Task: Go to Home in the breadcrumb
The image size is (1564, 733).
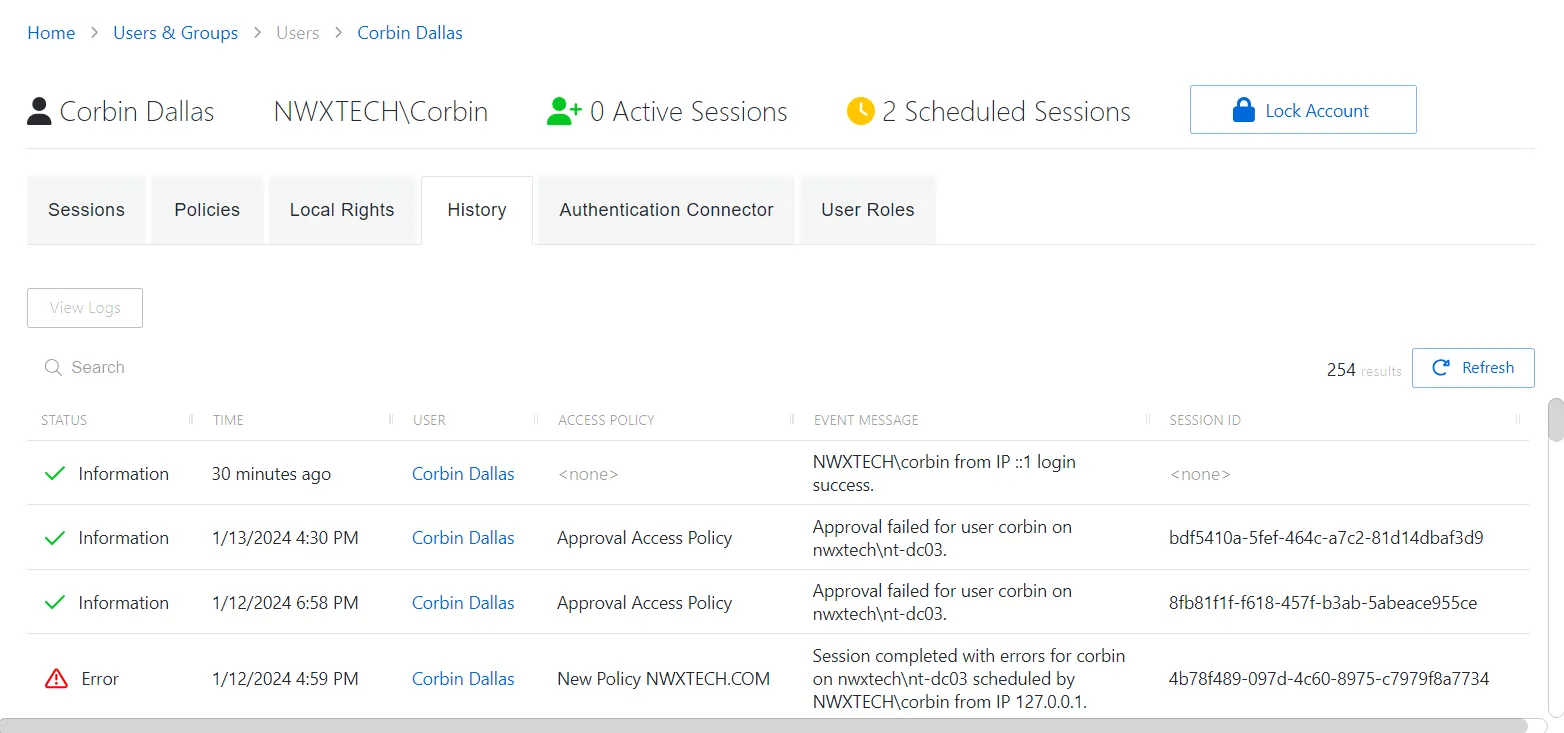Action: [x=51, y=33]
